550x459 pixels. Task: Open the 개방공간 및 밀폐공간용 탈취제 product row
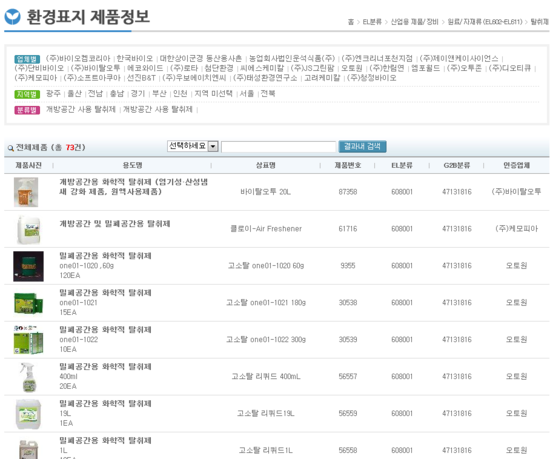point(276,229)
